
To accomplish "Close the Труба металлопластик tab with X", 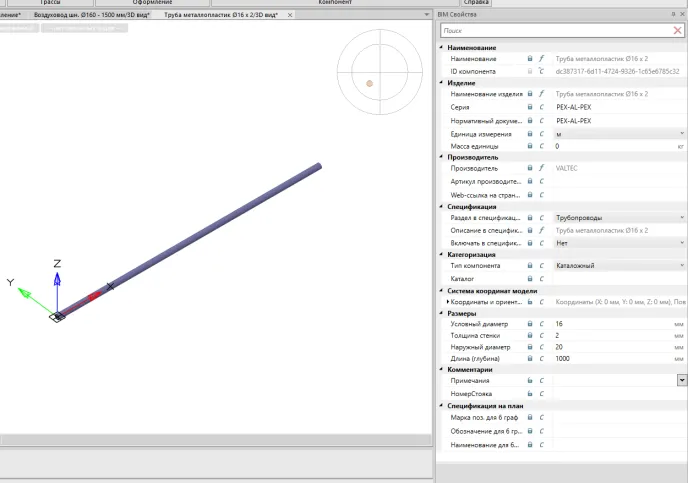I will (290, 16).
